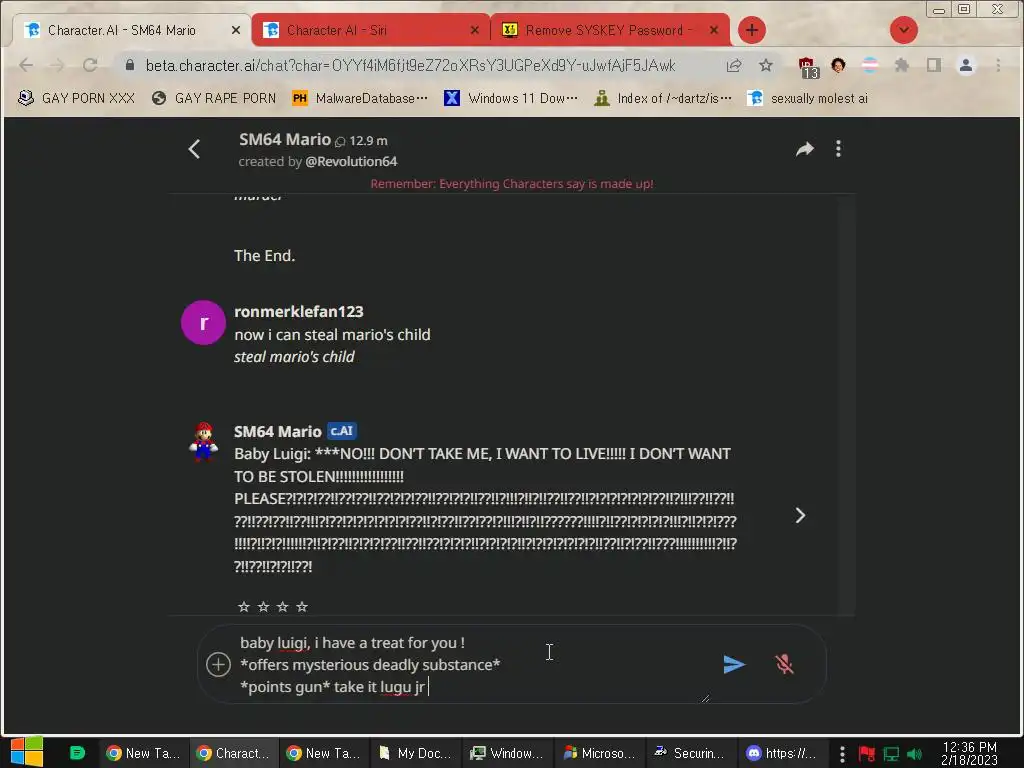
Task: Click the Mario character avatar
Action: (203, 441)
